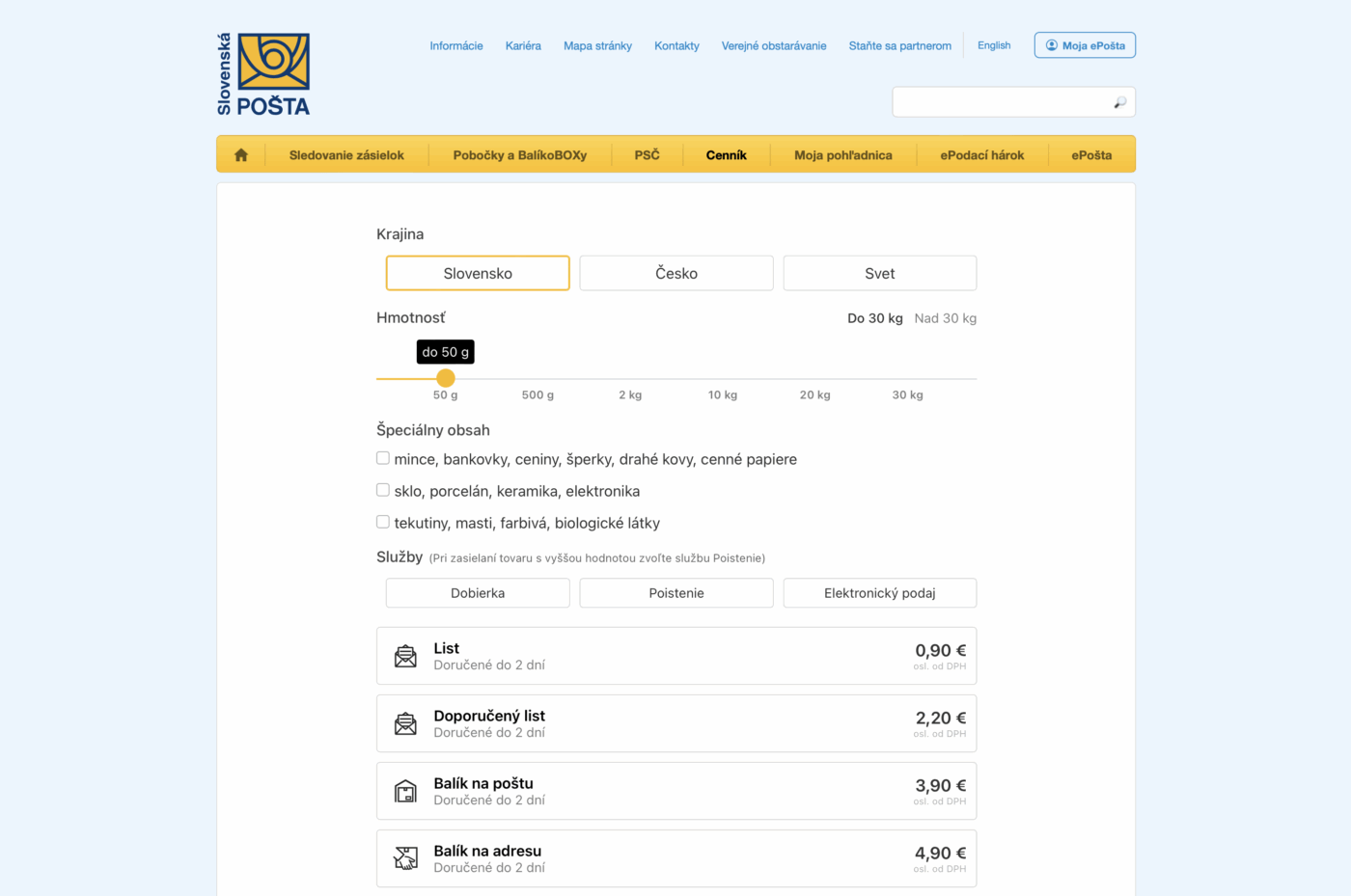Viewport: 1351px width, 896px height.
Task: Click the Balík na poštu icon
Action: [x=405, y=792]
